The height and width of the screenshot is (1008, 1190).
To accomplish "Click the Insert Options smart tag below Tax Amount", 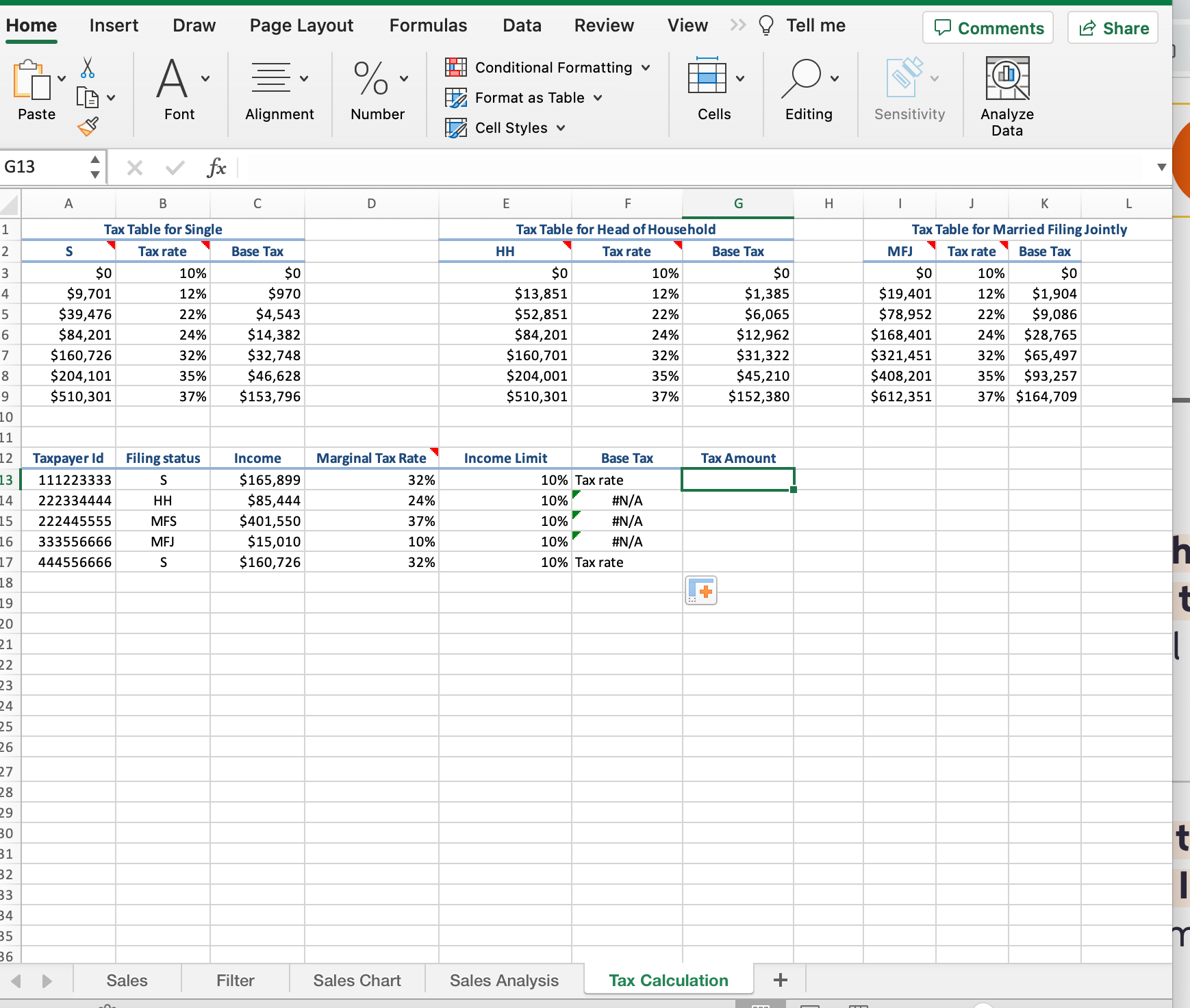I will [x=701, y=590].
